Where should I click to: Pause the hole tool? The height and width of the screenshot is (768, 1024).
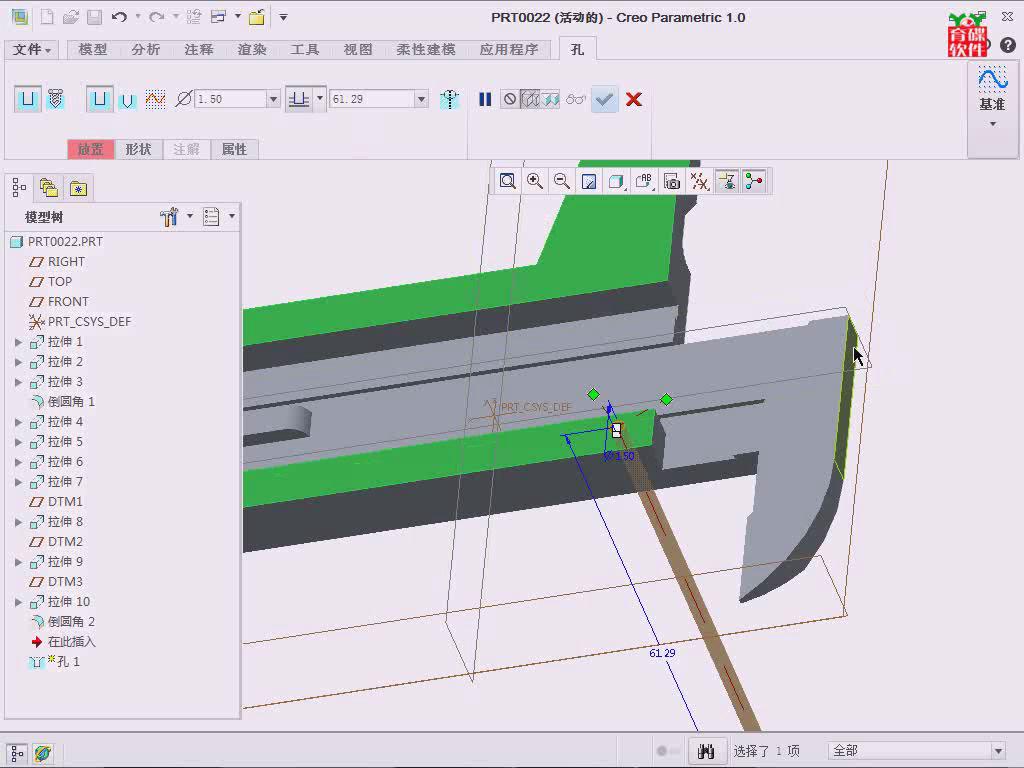[485, 99]
